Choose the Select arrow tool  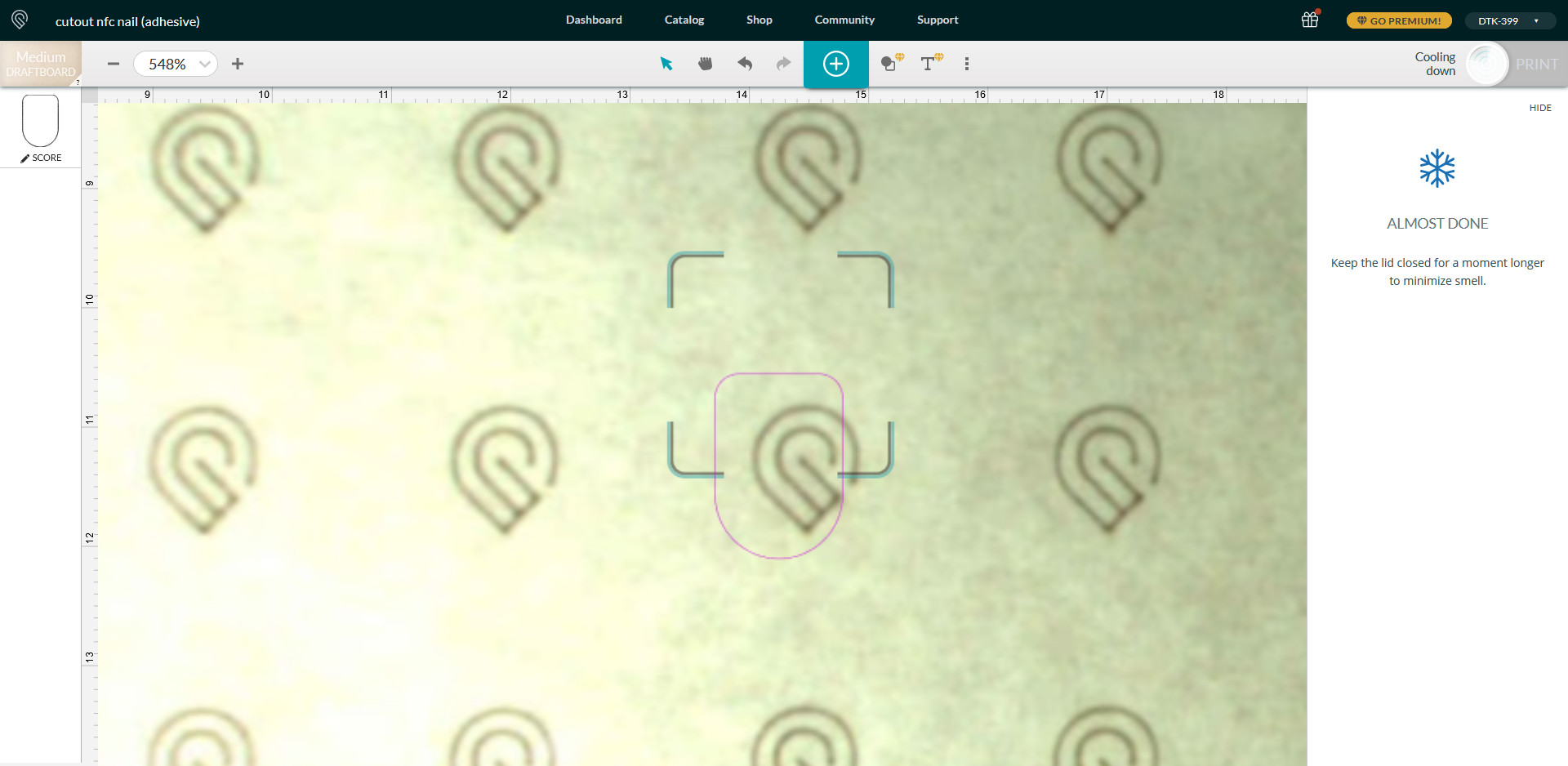click(666, 64)
